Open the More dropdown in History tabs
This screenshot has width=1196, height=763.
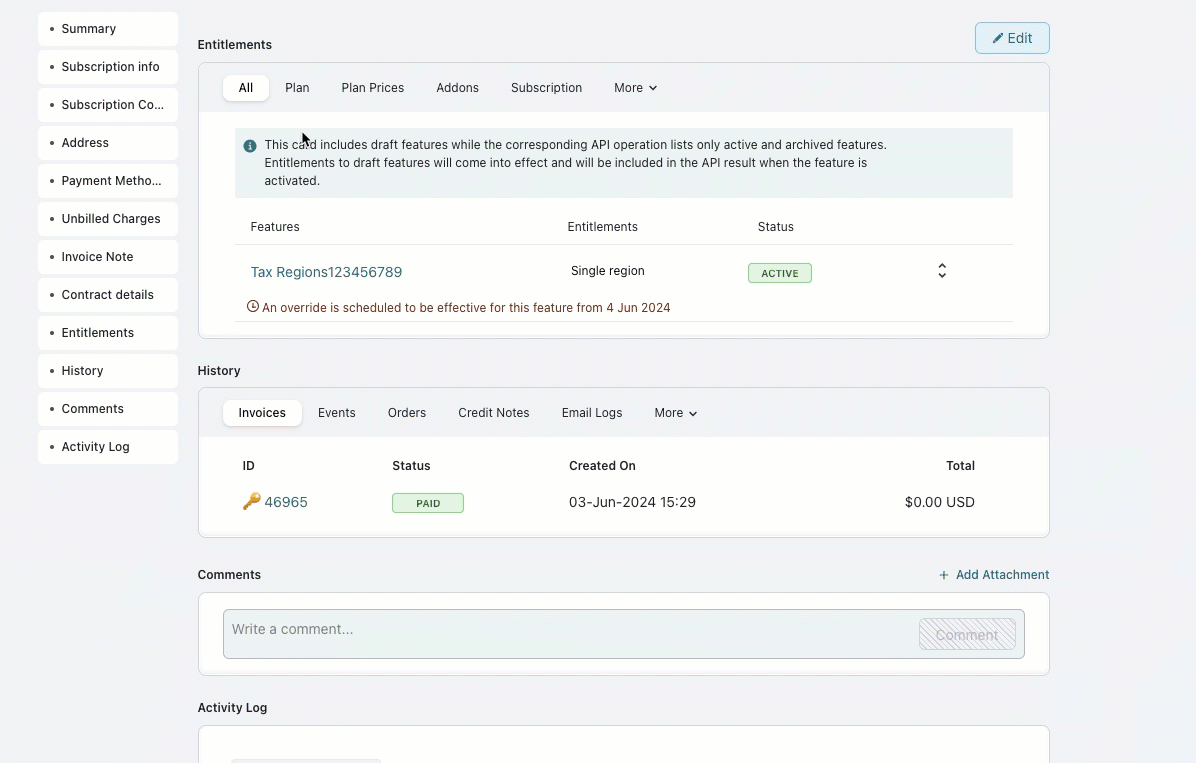[x=675, y=413]
